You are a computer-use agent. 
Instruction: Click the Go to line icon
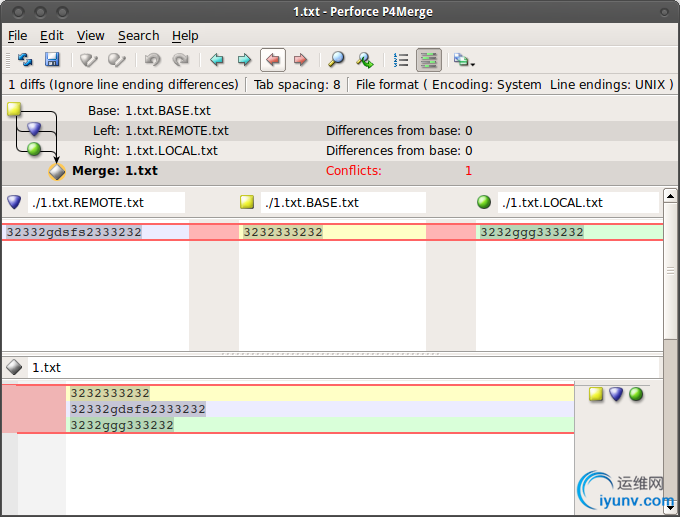pyautogui.click(x=365, y=60)
